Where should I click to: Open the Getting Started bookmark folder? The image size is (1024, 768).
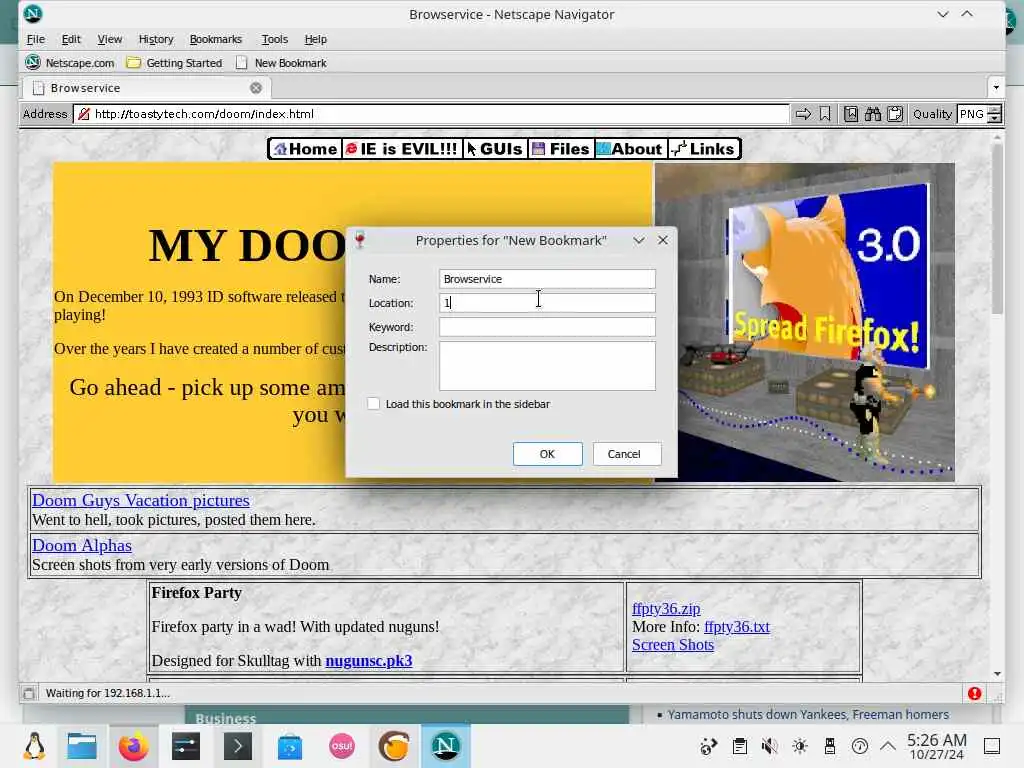174,63
